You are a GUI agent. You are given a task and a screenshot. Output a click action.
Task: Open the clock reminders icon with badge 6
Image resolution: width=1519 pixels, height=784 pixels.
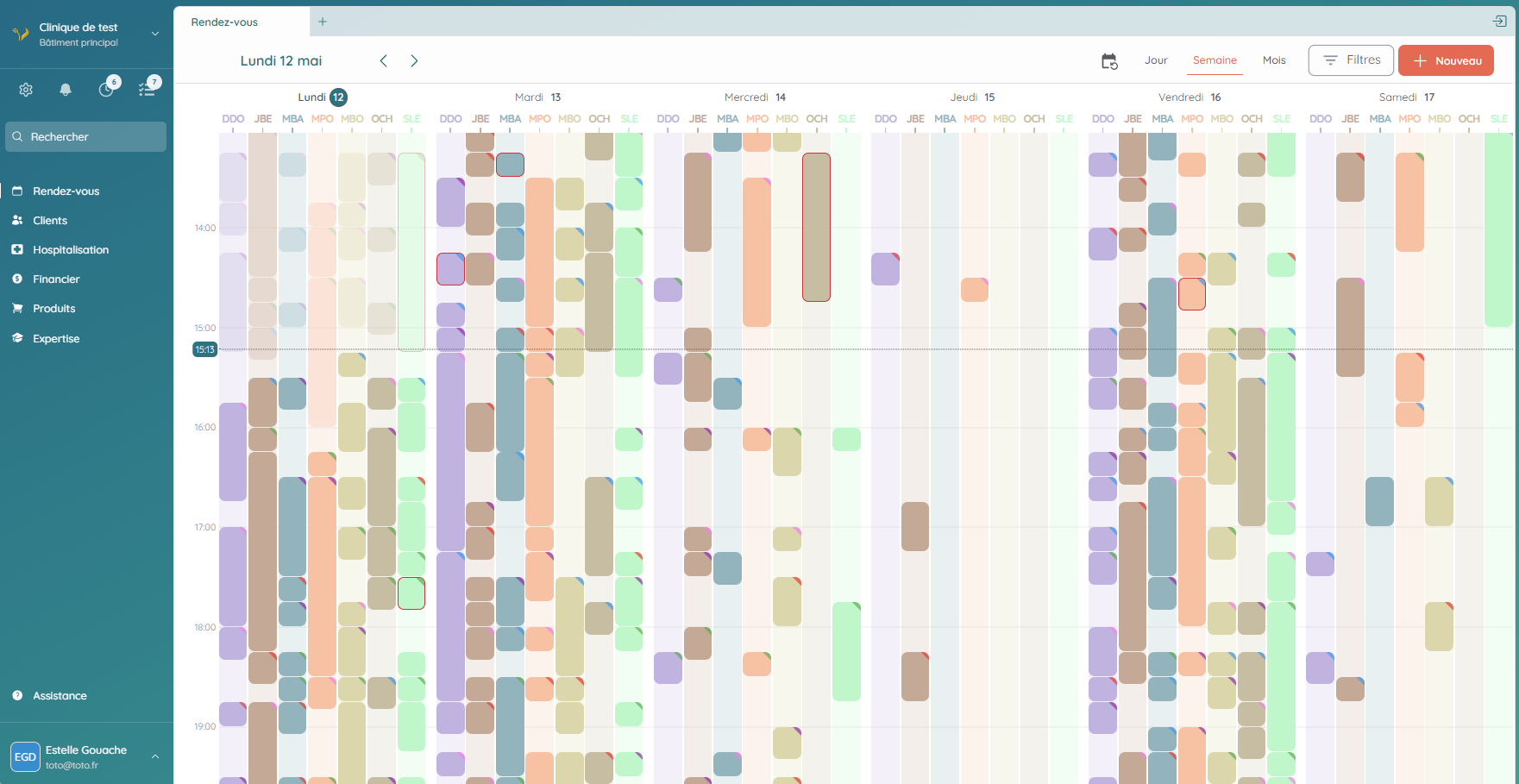[x=106, y=89]
